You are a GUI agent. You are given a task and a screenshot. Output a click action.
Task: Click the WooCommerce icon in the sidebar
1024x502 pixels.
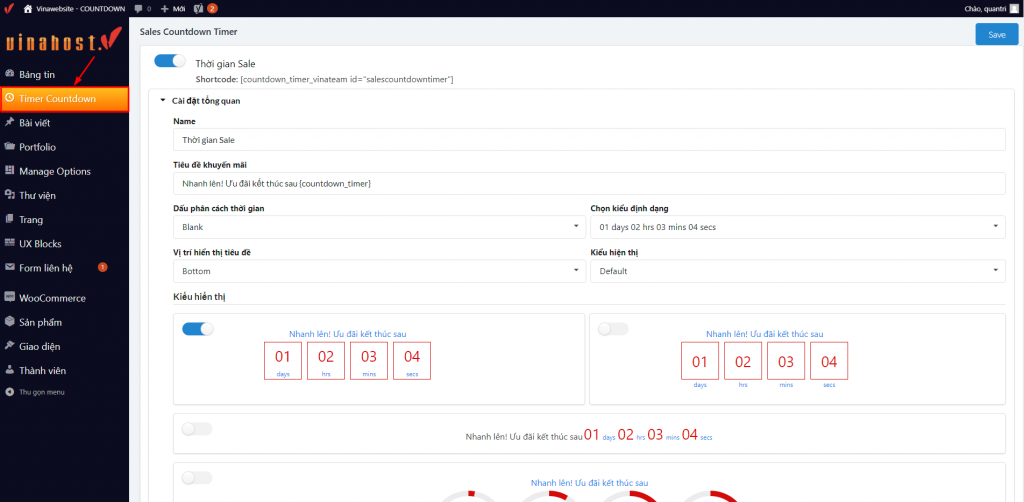tap(10, 298)
